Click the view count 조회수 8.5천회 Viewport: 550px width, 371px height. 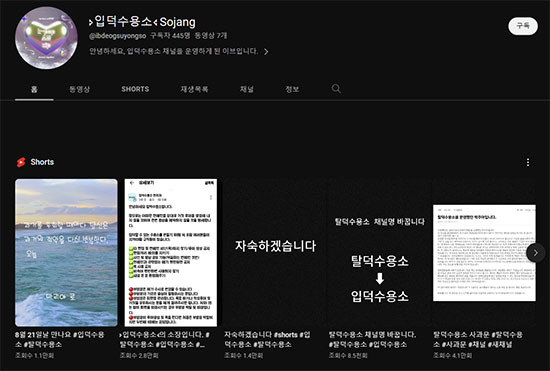pyautogui.click(x=348, y=356)
